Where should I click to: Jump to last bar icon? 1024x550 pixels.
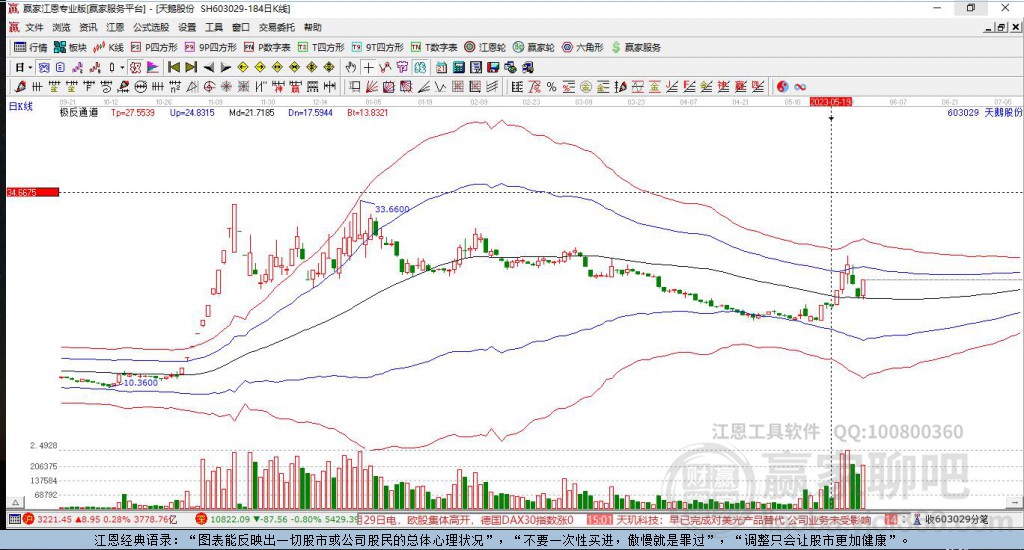191,67
